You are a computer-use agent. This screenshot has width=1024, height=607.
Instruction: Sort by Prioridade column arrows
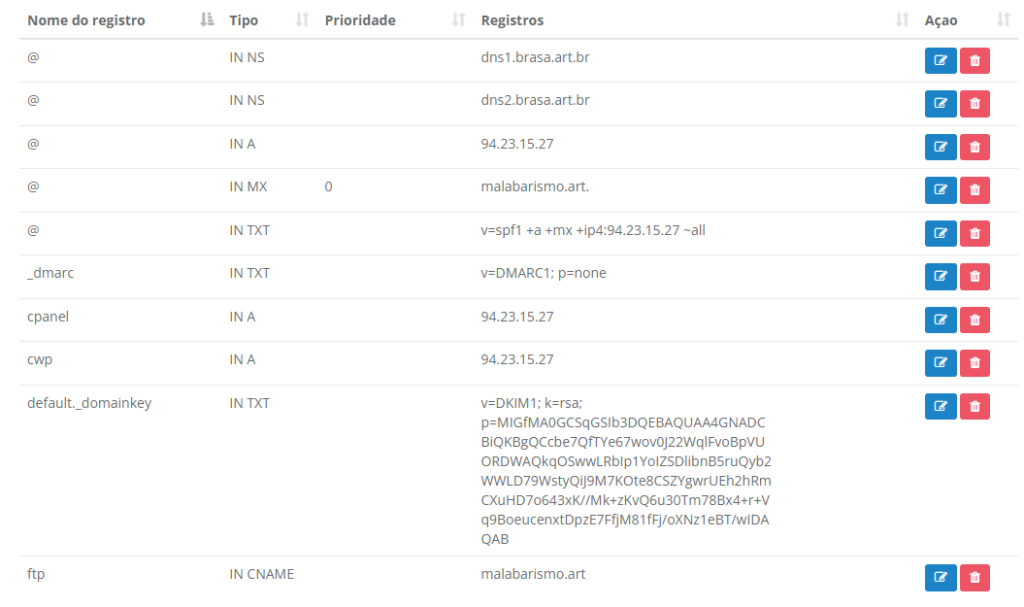tap(458, 20)
